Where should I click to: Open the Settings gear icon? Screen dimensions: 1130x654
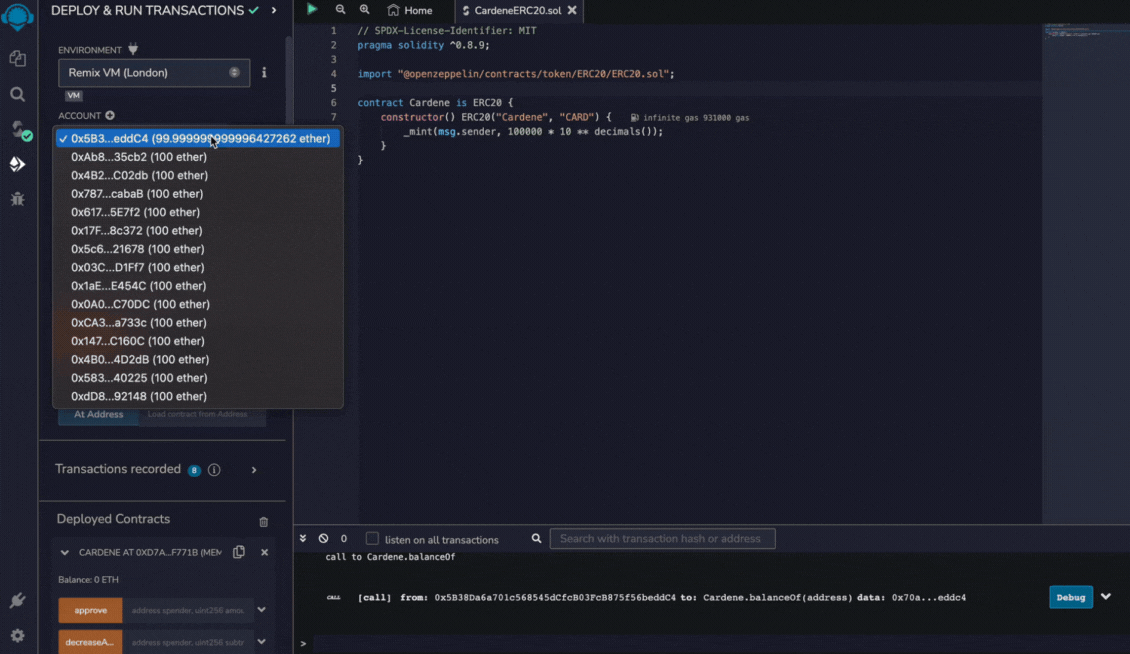tap(17, 635)
